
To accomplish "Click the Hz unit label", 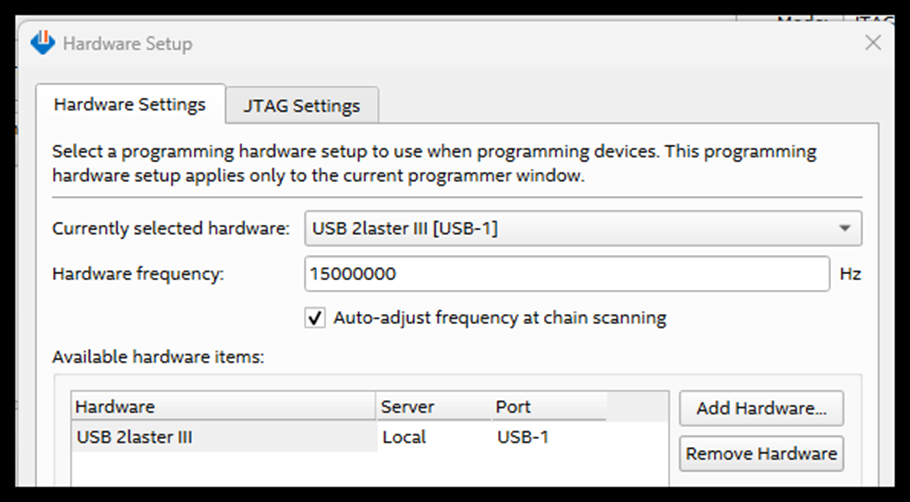I will point(850,274).
